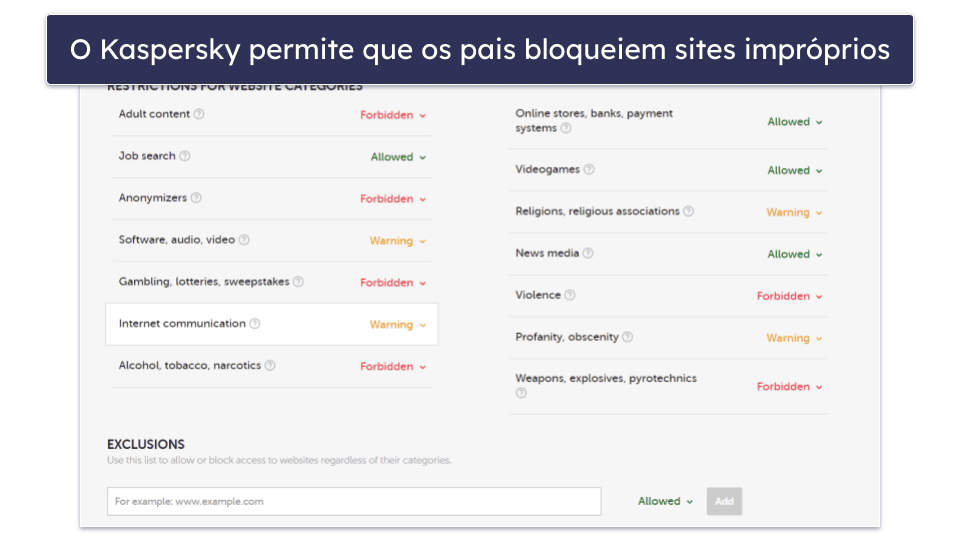Screen dimensions: 960x540
Task: Open help icon next to Adult content
Action: coord(199,114)
